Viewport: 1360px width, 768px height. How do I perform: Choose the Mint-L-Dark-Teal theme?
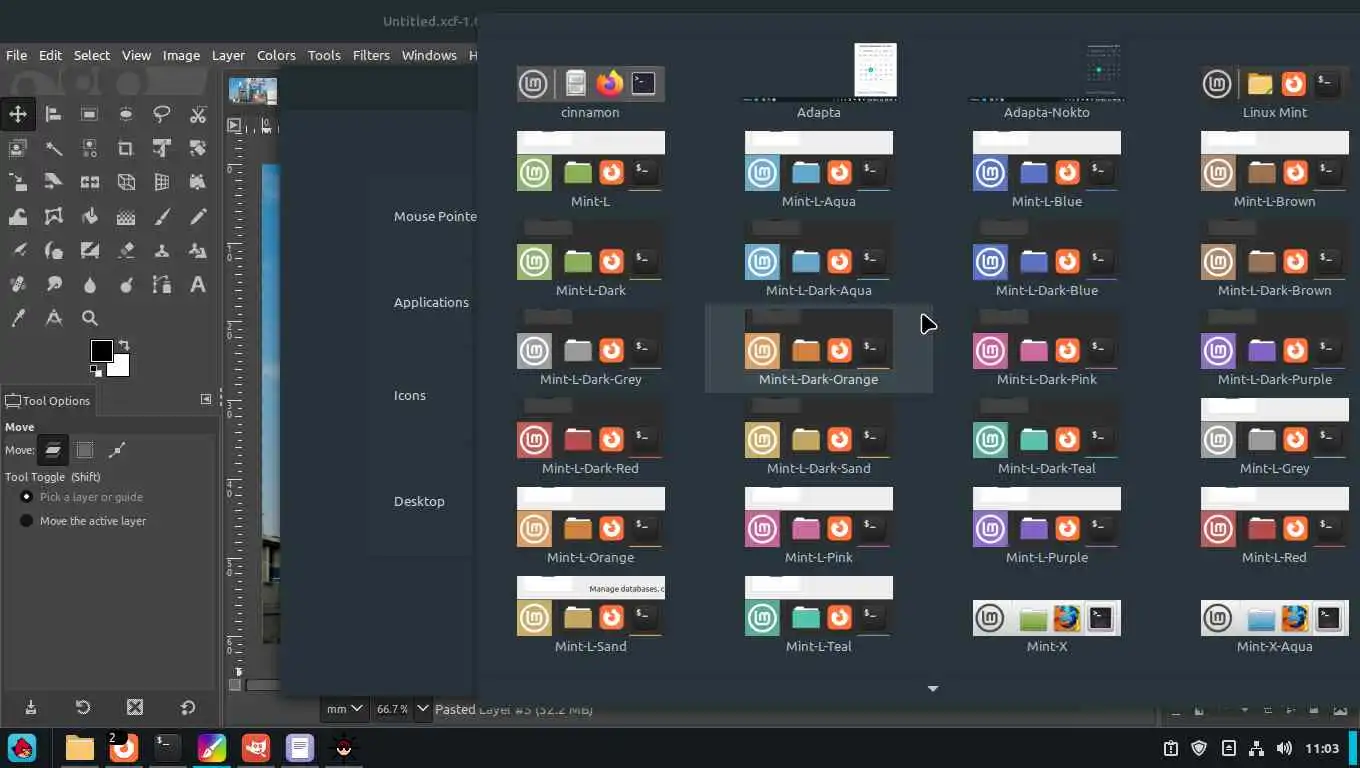1046,437
